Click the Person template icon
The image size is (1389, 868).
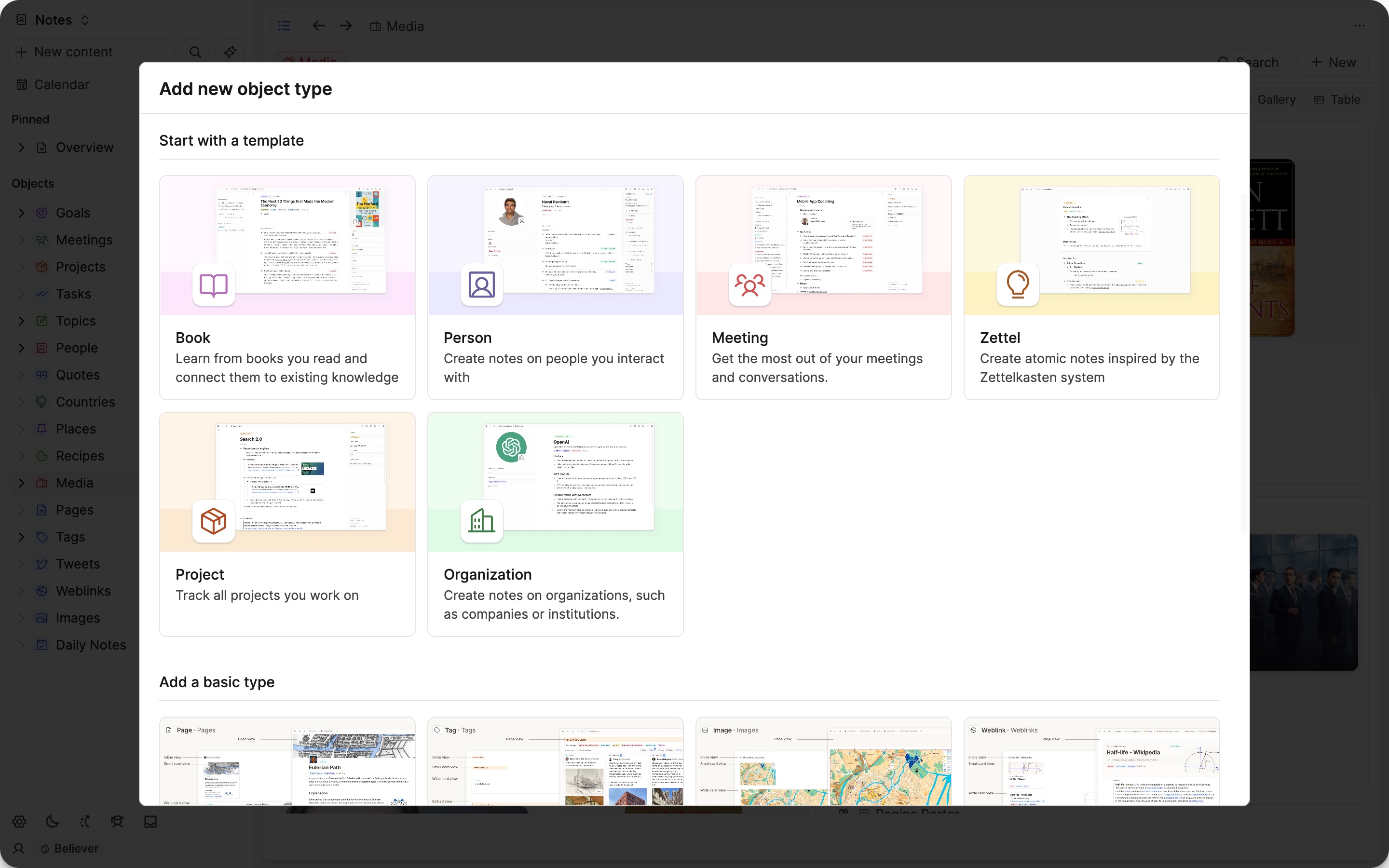click(481, 285)
